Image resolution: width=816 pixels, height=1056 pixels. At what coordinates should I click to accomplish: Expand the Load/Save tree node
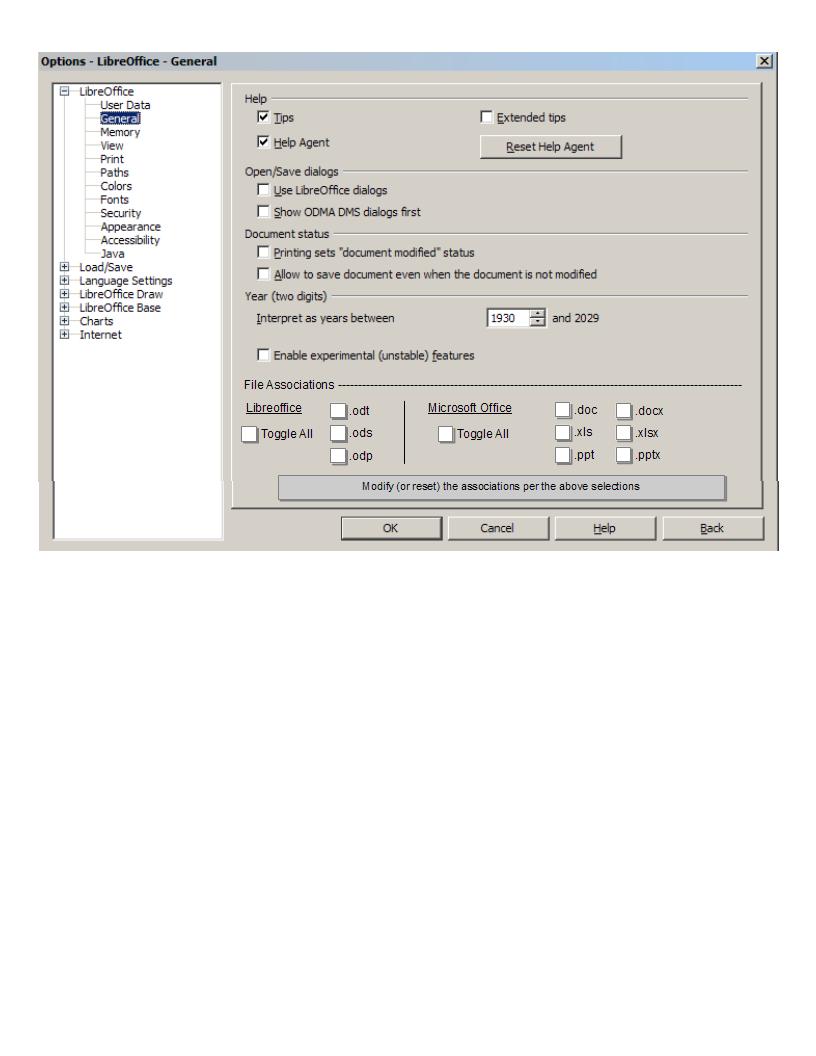(65, 267)
